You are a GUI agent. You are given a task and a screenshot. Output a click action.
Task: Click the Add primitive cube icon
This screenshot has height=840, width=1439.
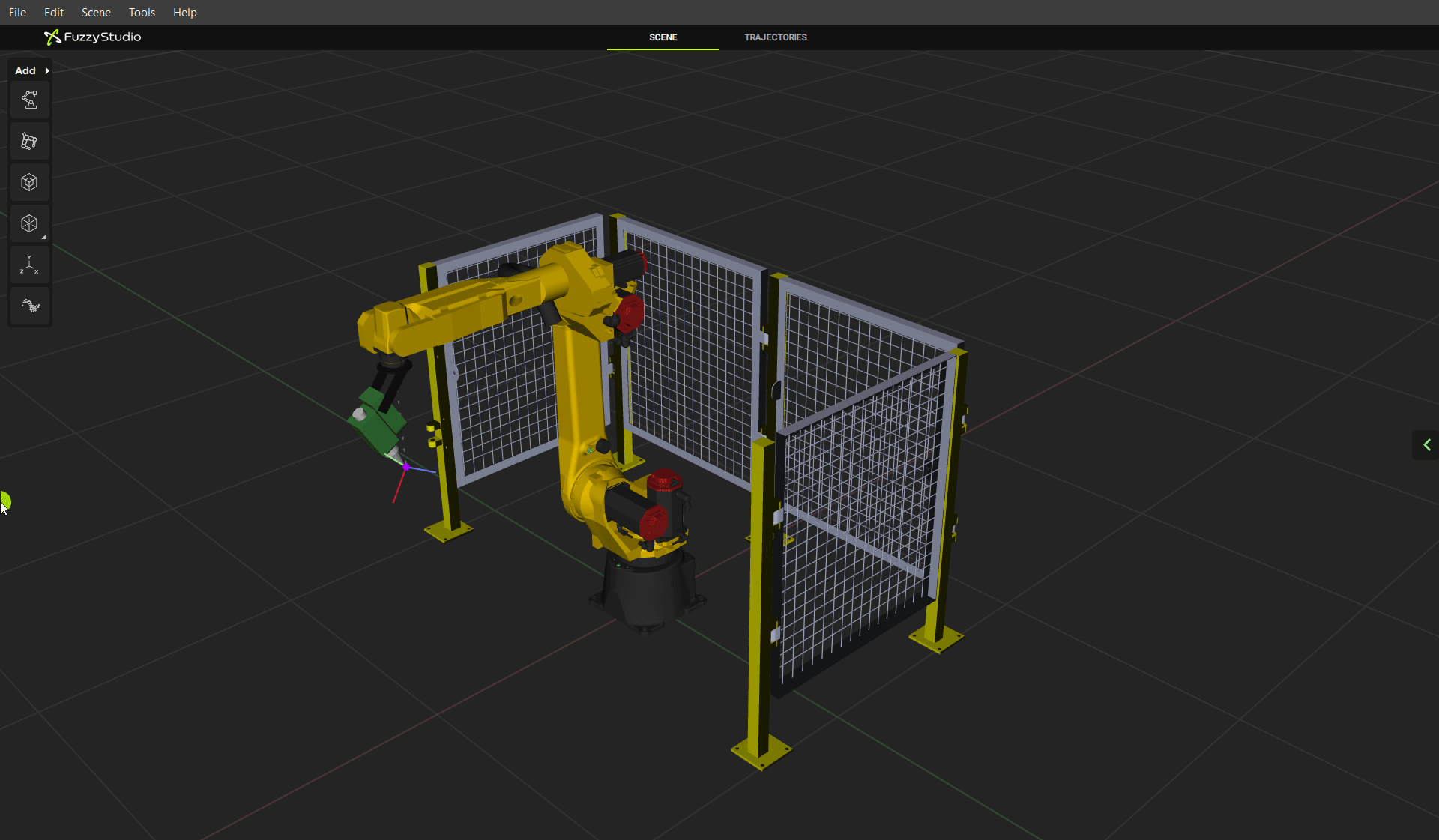29,223
